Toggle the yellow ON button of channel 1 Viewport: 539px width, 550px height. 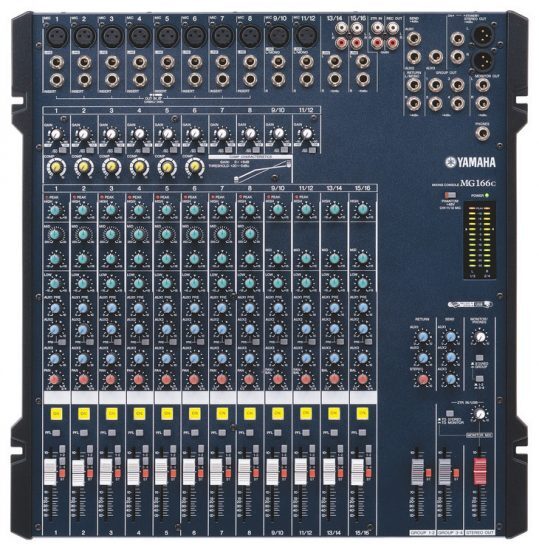(56, 414)
